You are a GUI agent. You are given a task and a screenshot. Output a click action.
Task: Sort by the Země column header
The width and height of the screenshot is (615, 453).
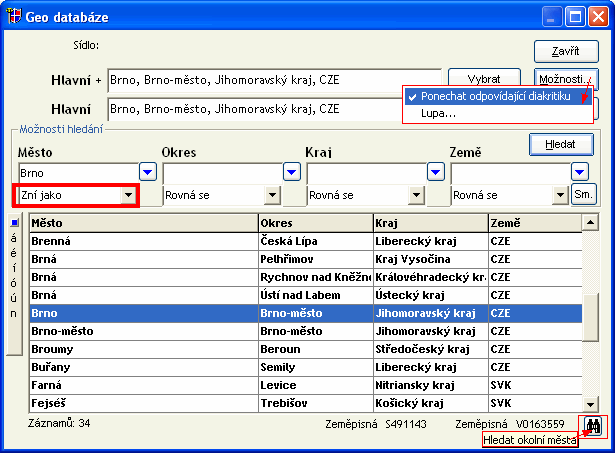(535, 223)
